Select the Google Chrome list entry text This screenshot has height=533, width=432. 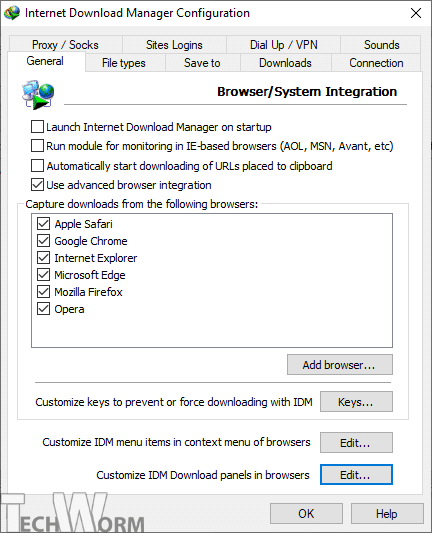pos(91,241)
